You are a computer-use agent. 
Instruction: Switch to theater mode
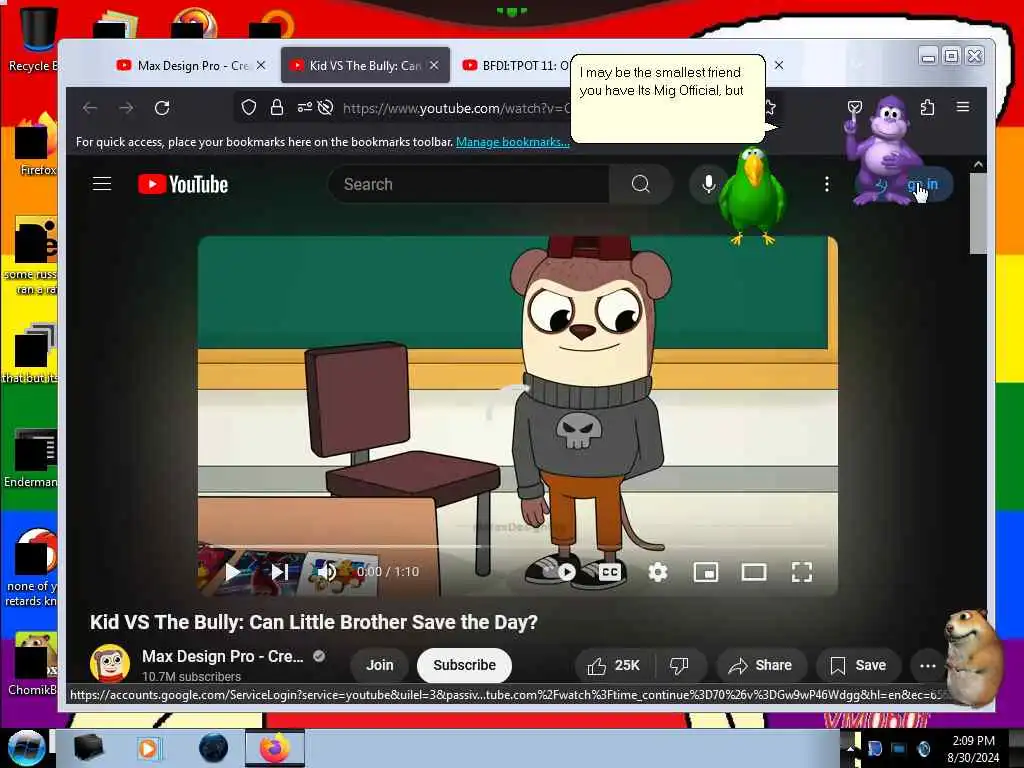[x=754, y=572]
